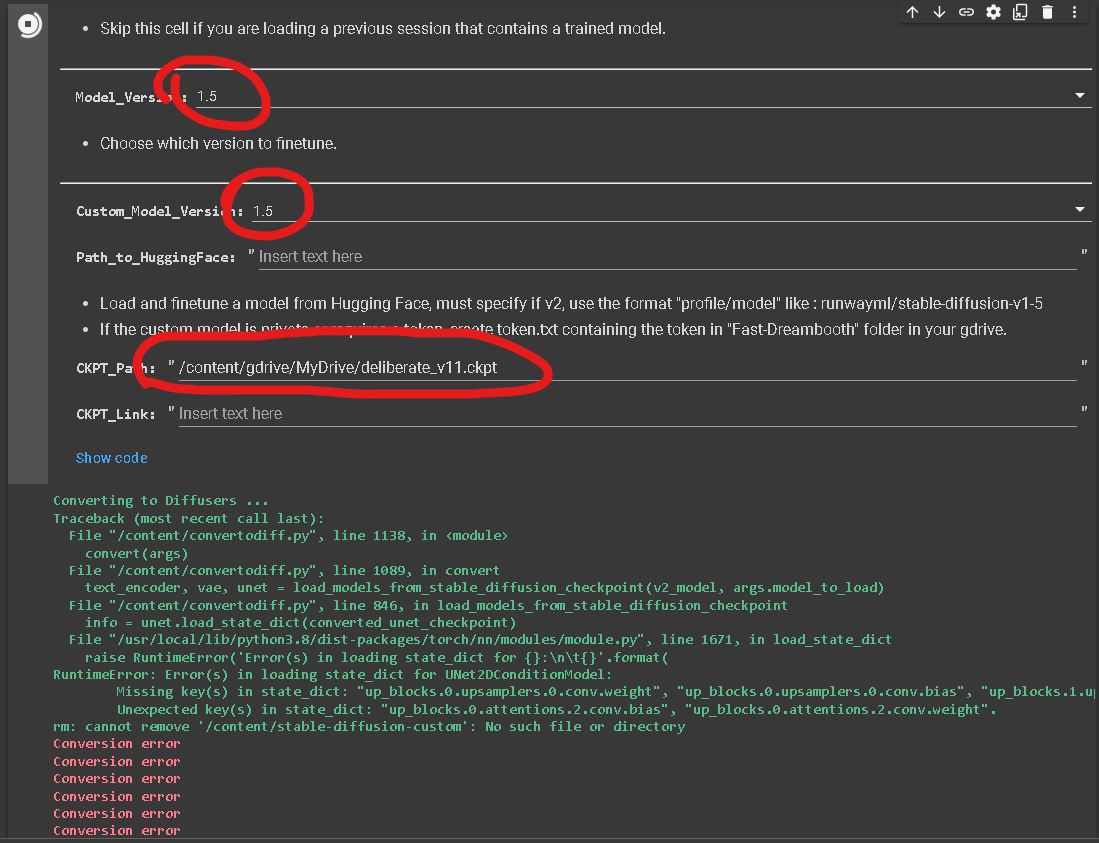Select the 1.5 value in Custom_Model_Version
Viewport: 1099px width, 843px height.
coord(262,211)
